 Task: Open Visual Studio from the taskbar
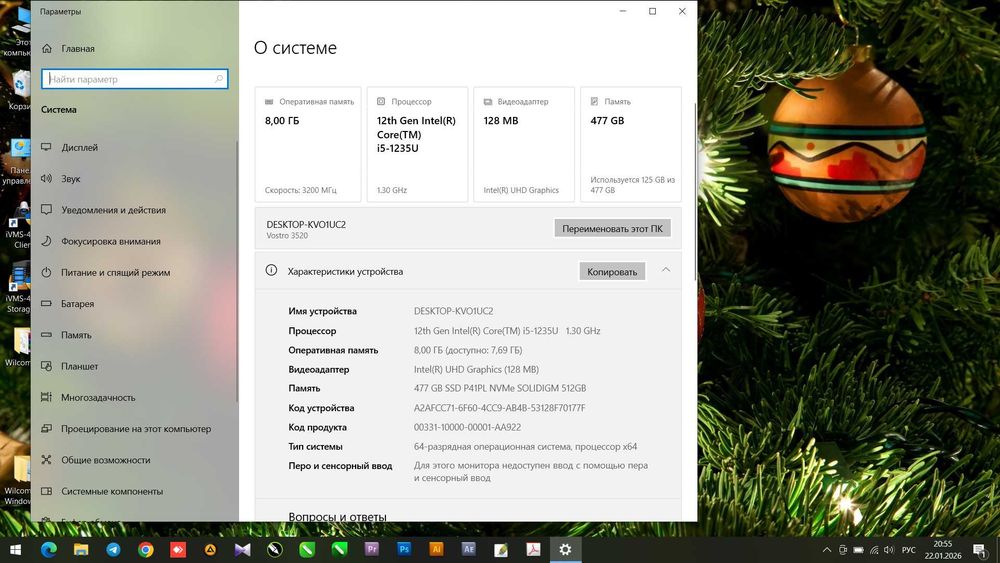point(242,550)
